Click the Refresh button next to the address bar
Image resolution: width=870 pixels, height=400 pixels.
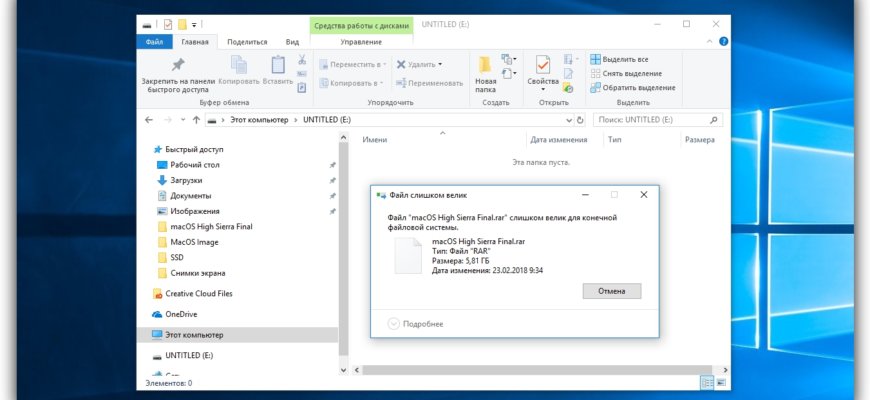[580, 120]
